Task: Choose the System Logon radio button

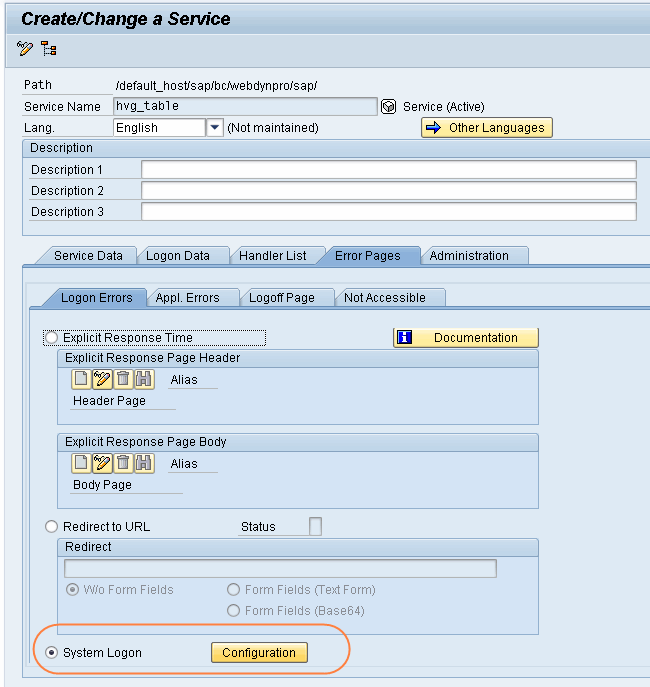Action: point(52,653)
